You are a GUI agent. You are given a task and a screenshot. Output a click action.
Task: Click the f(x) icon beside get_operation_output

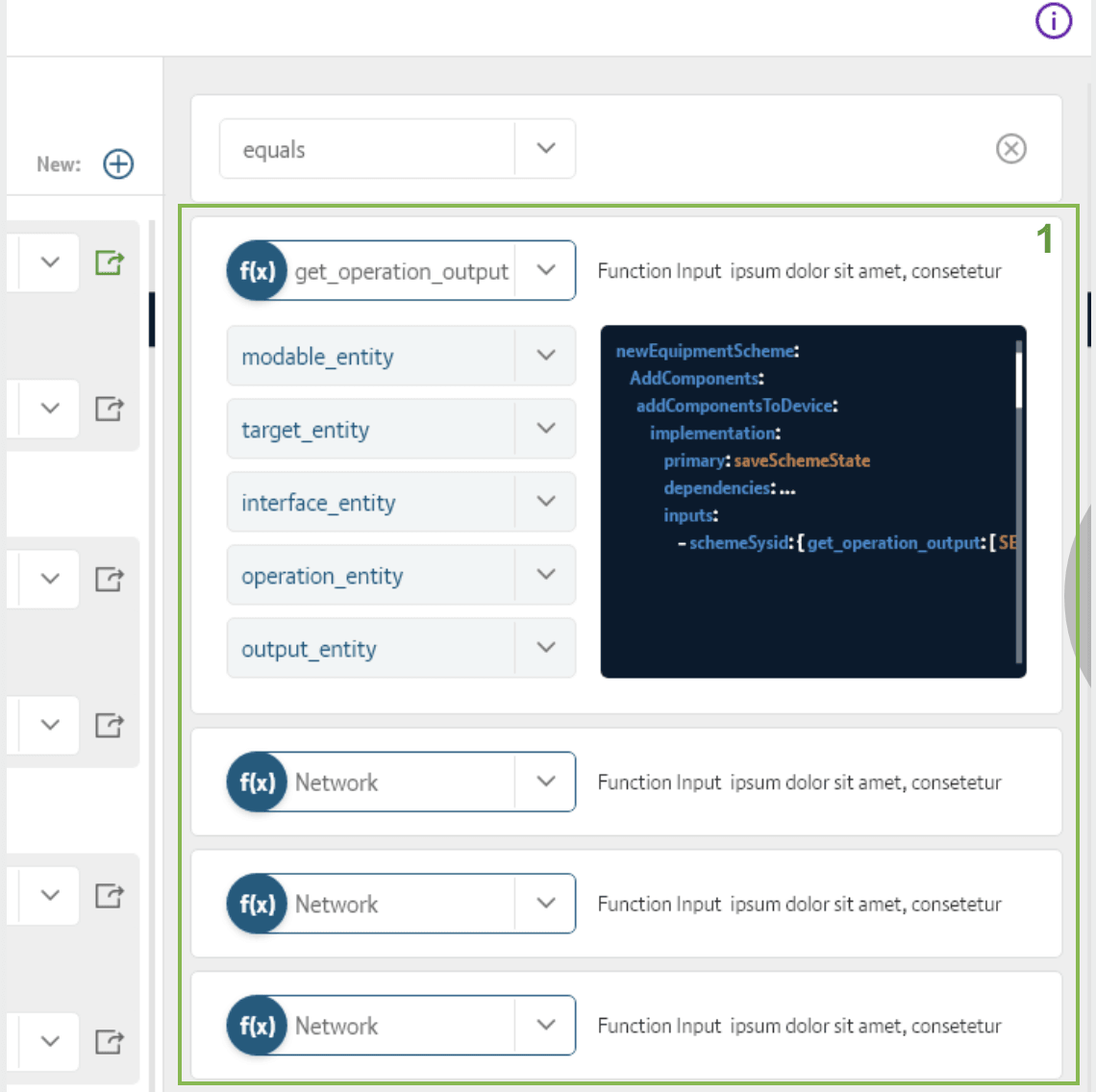coord(257,271)
